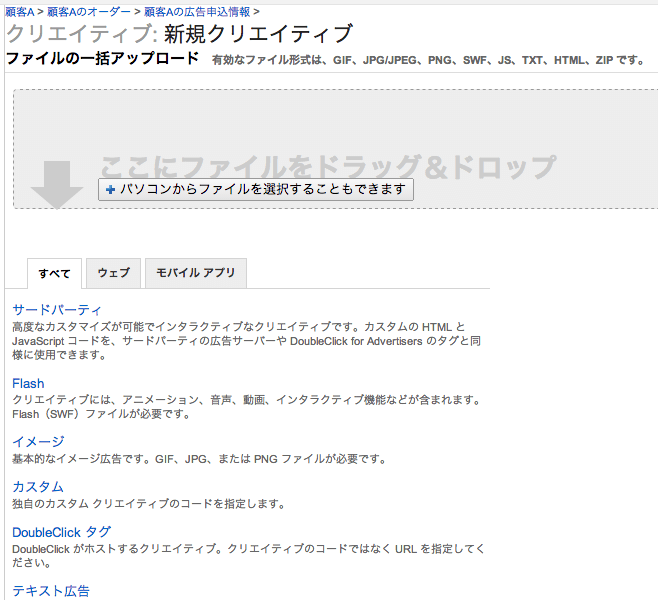Click the ここにファイルをドラッグ&ドロップ drop area text
Screen dimensions: 658x600
click(x=327, y=165)
